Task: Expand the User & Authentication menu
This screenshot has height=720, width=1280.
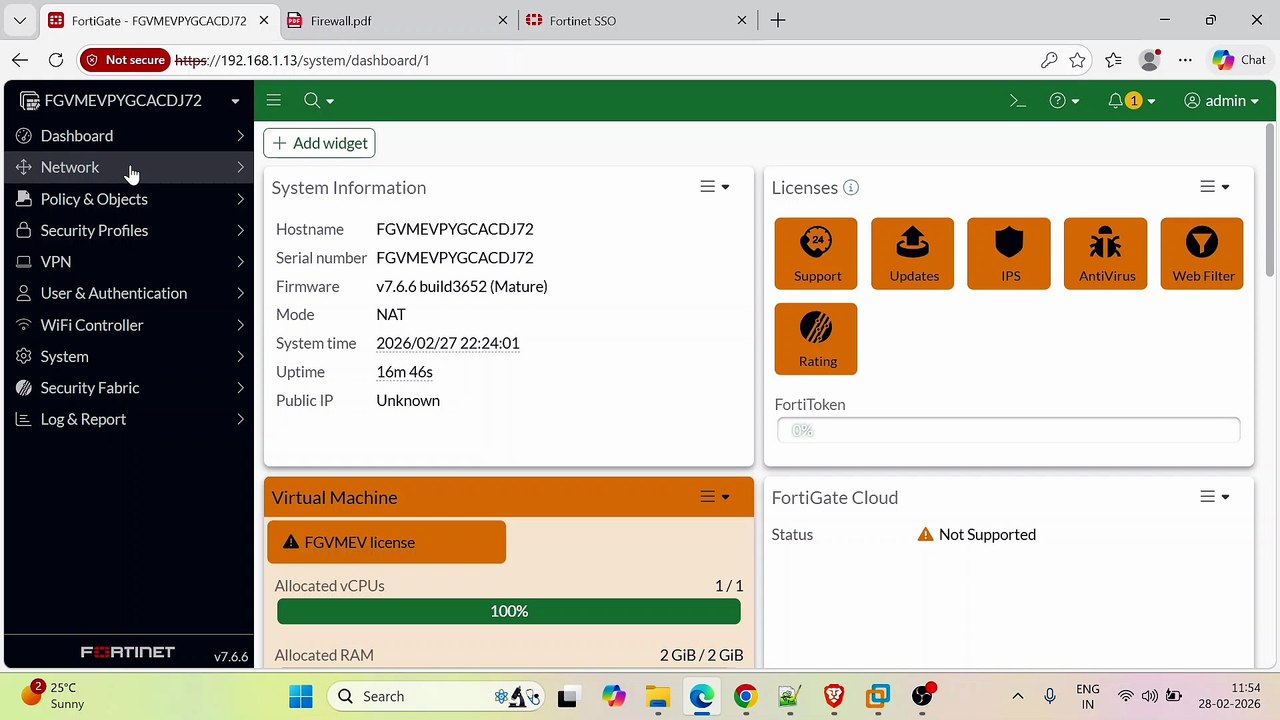Action: click(x=129, y=293)
